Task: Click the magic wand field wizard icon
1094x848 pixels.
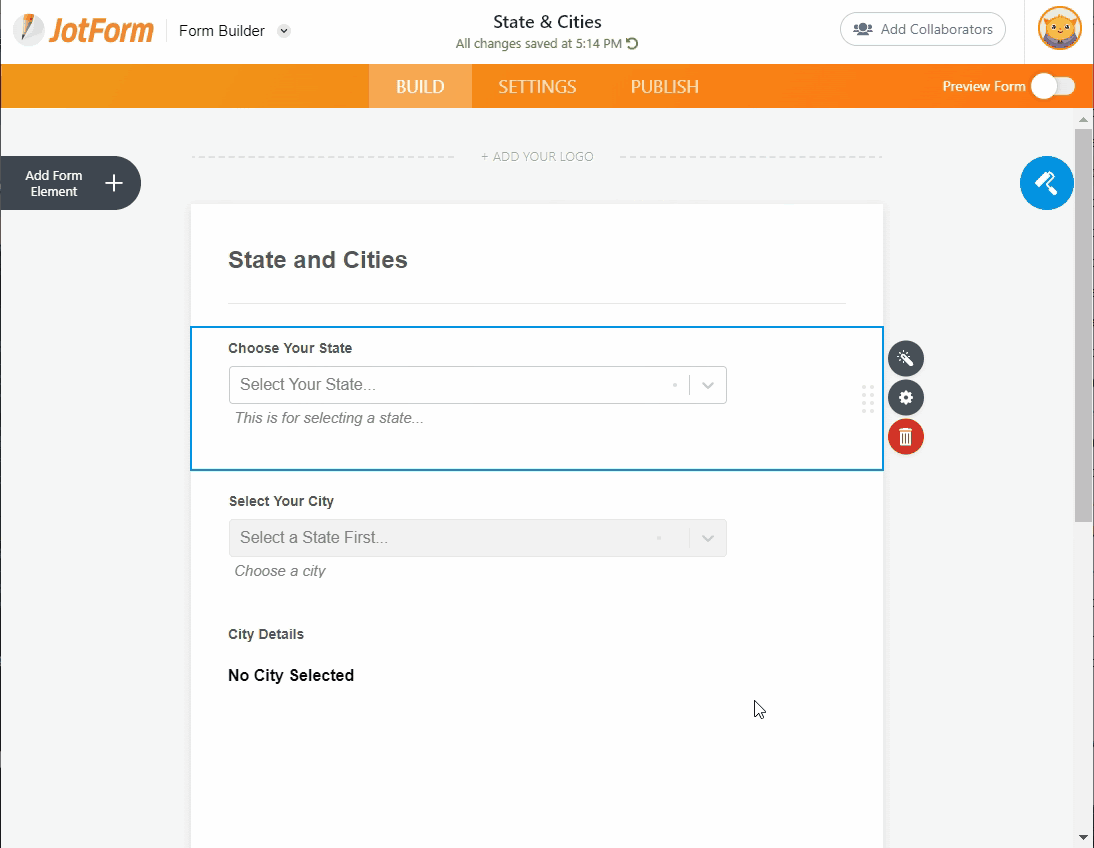Action: click(905, 359)
